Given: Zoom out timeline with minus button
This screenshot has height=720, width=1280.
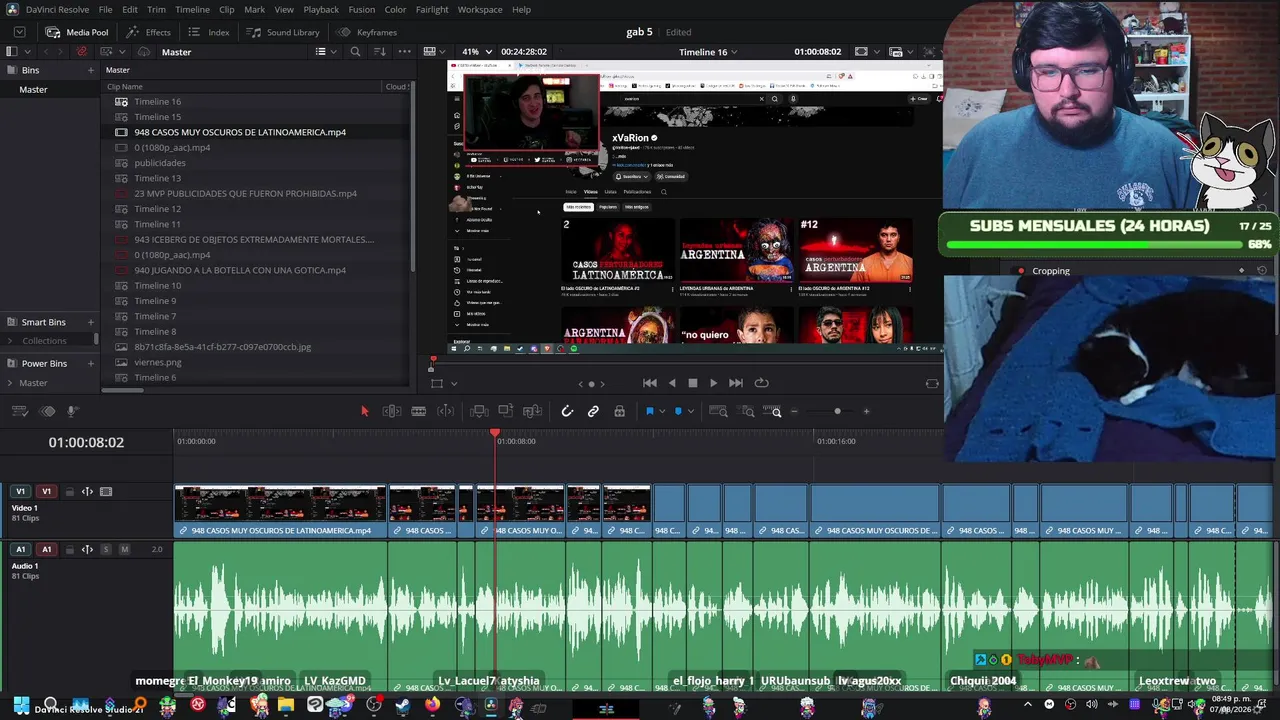Looking at the screenshot, I should click(x=795, y=411).
